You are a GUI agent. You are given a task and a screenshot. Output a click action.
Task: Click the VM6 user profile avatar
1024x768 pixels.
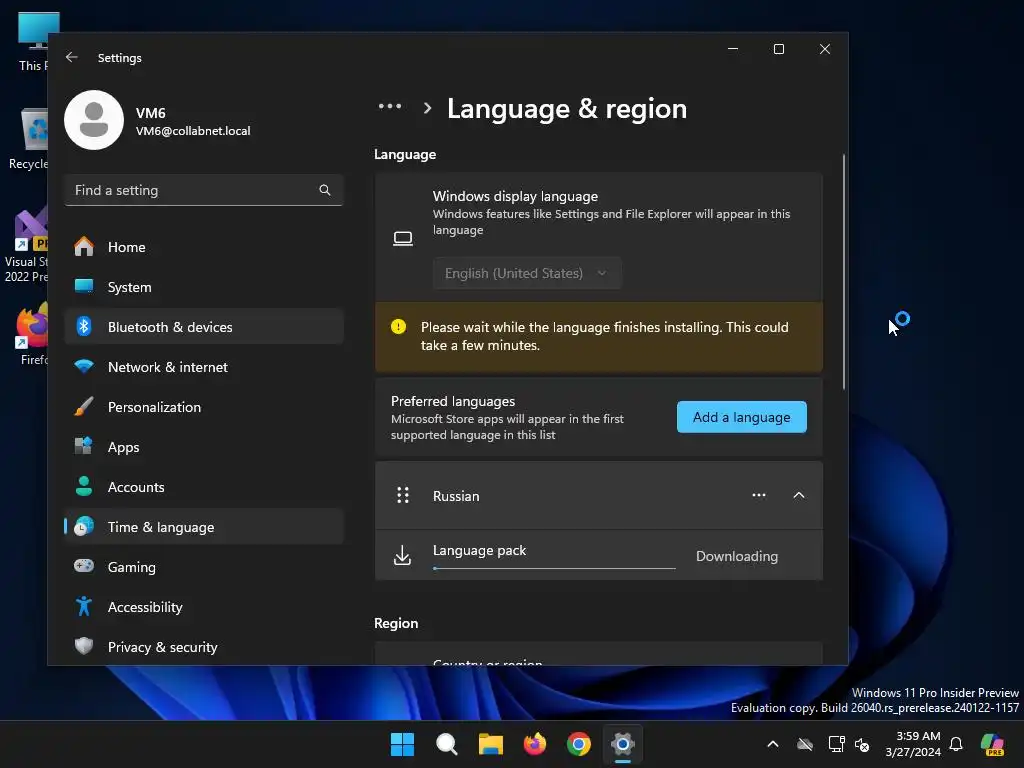pos(94,120)
